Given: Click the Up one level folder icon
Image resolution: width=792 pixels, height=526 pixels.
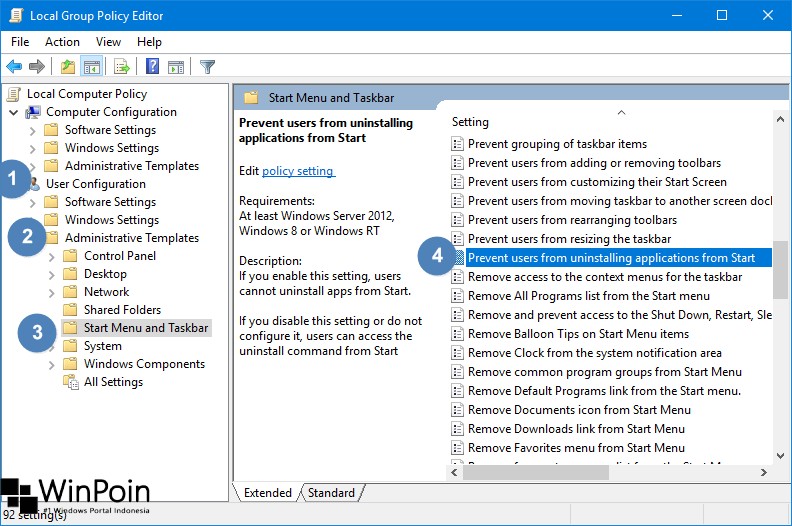Looking at the screenshot, I should coord(67,66).
